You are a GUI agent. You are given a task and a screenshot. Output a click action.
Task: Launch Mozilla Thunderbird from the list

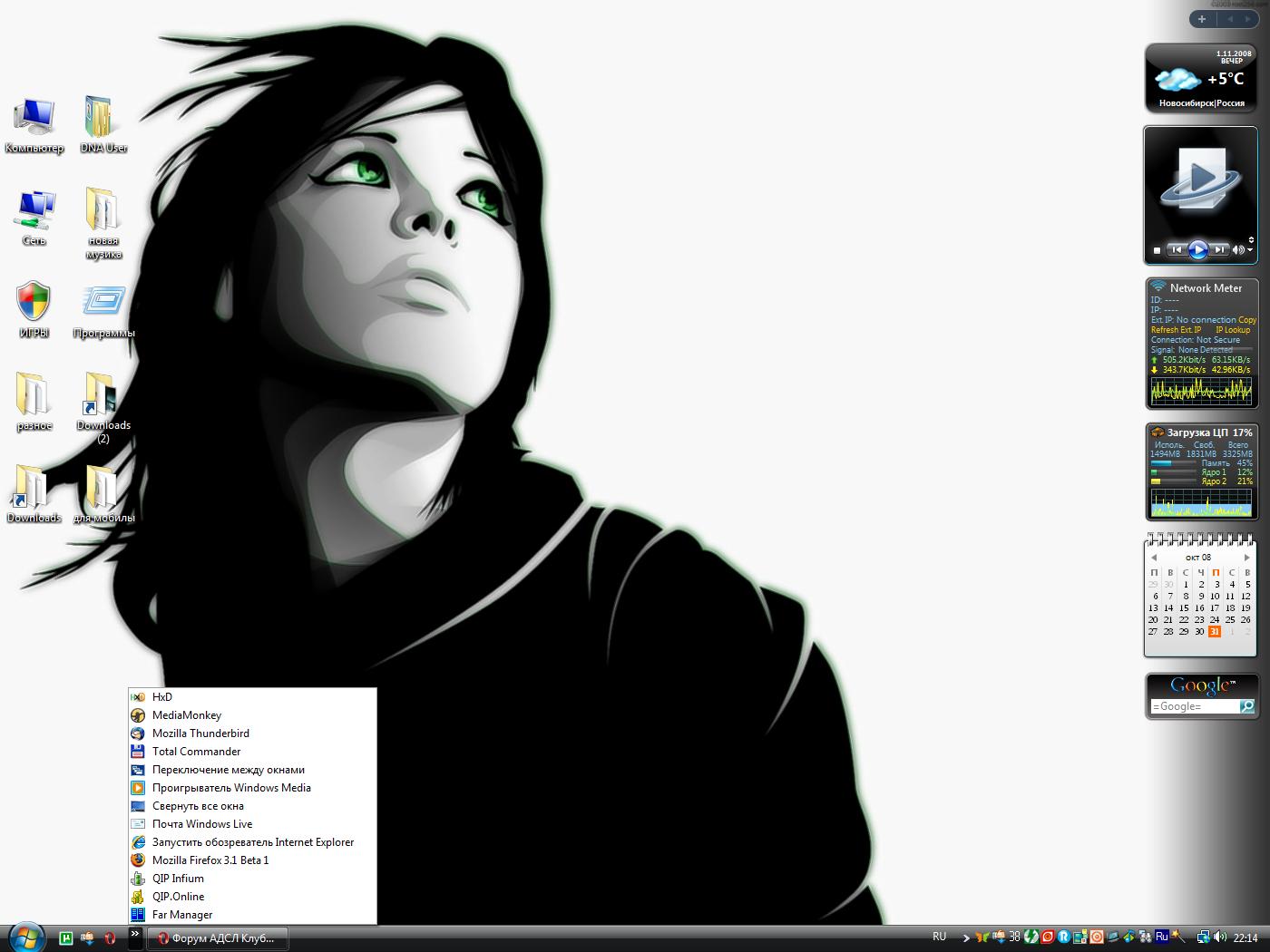coord(252,733)
